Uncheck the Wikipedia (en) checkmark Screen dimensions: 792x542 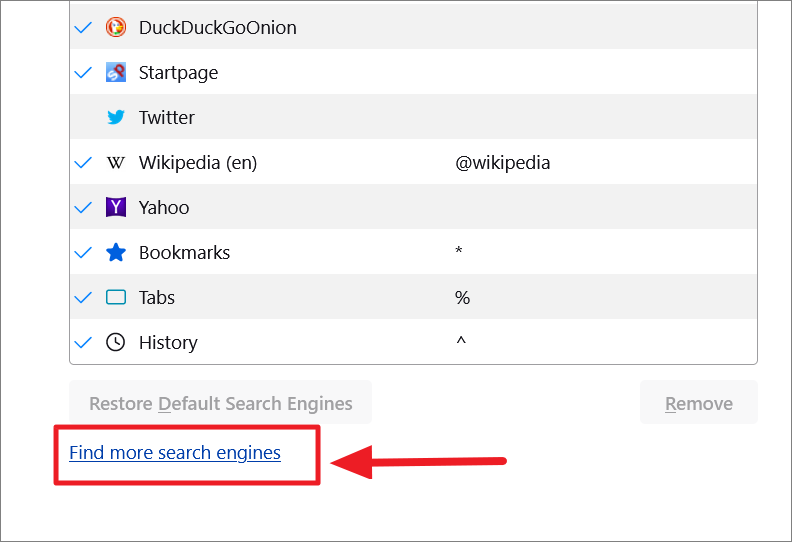[x=84, y=162]
